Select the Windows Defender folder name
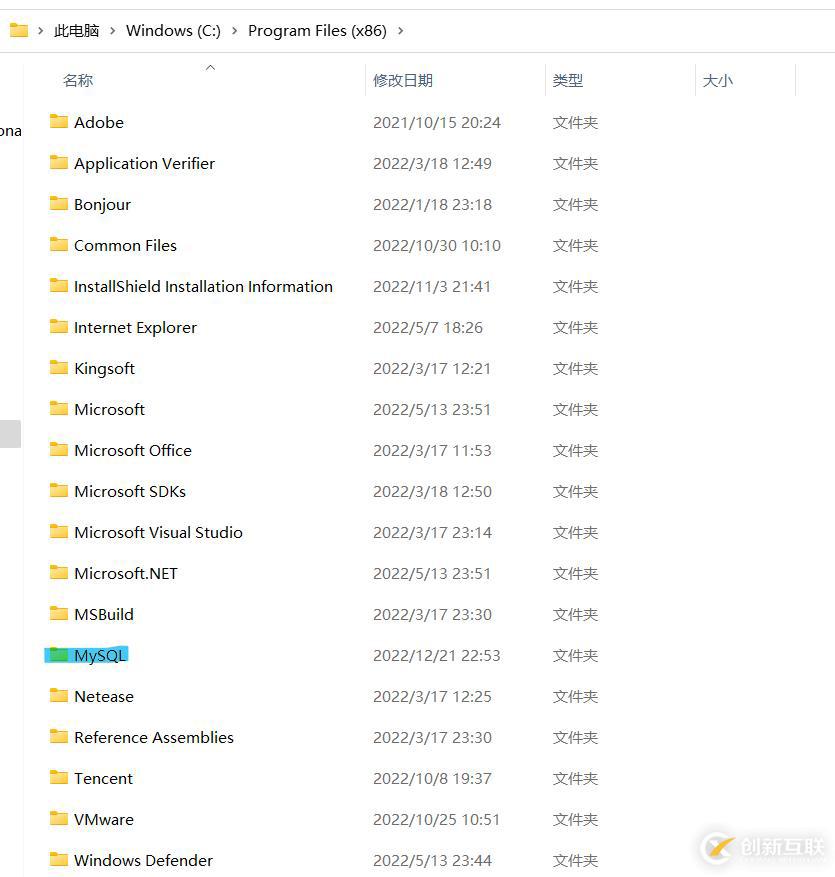This screenshot has height=877, width=835. [143, 860]
